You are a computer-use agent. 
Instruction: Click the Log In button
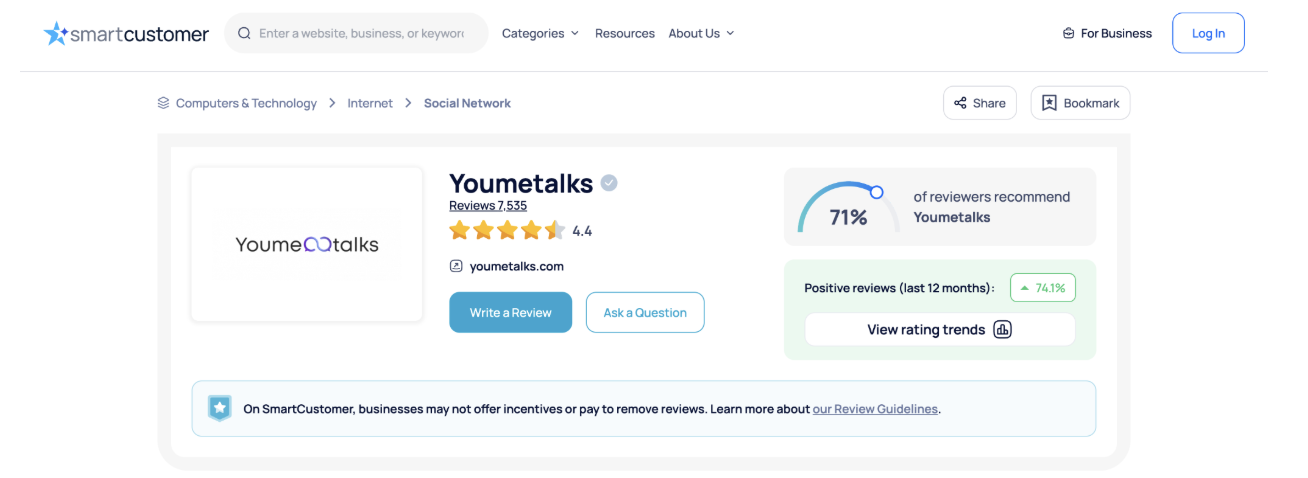1208,33
